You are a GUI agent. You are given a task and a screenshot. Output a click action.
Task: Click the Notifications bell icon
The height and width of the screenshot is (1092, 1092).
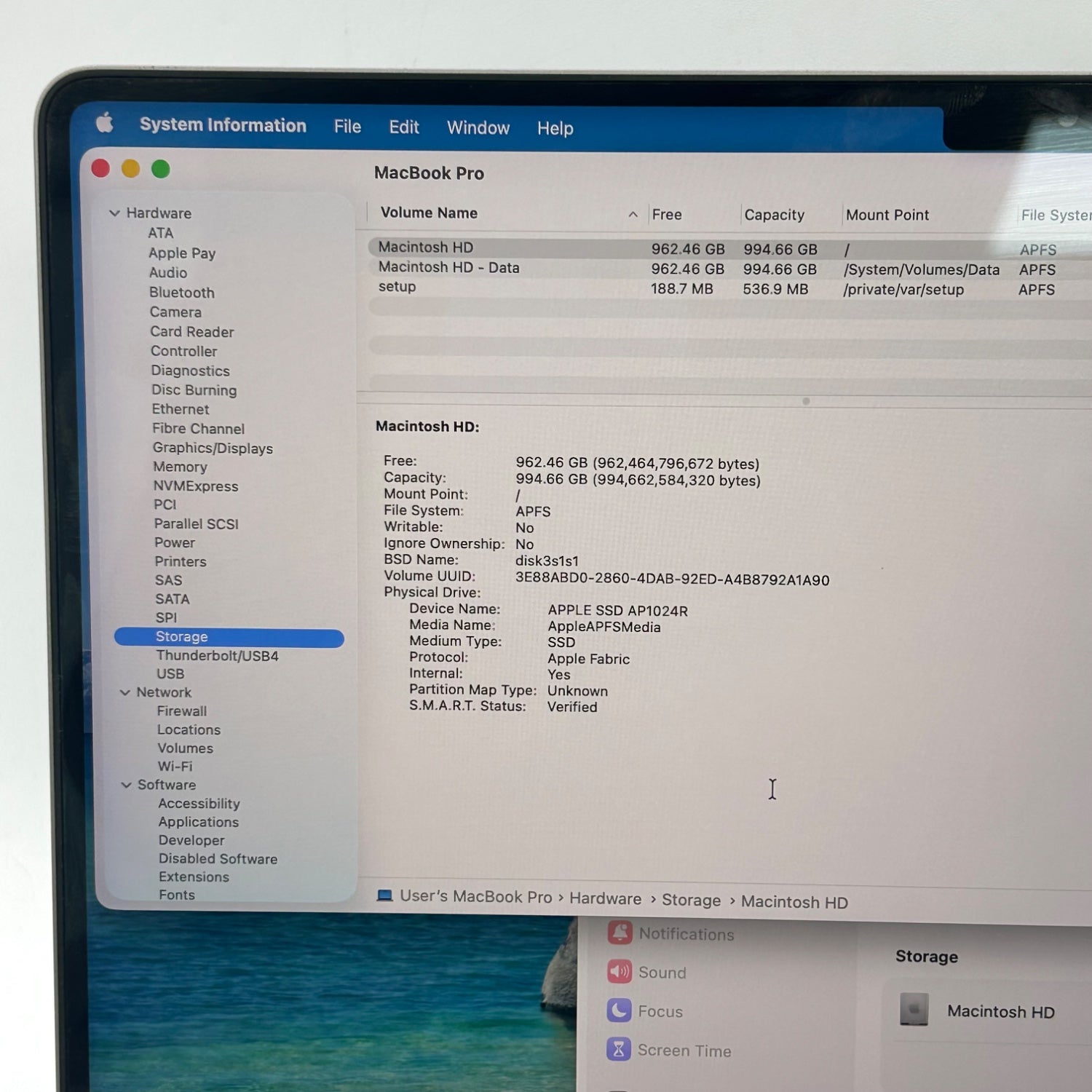(x=620, y=933)
